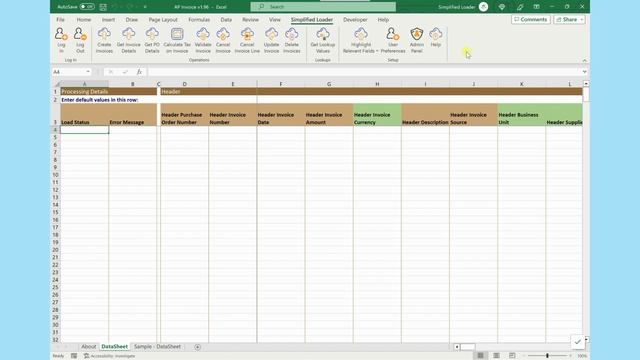Image resolution: width=640 pixels, height=360 pixels.
Task: Switch to Normal view in status bar
Action: [480, 356]
